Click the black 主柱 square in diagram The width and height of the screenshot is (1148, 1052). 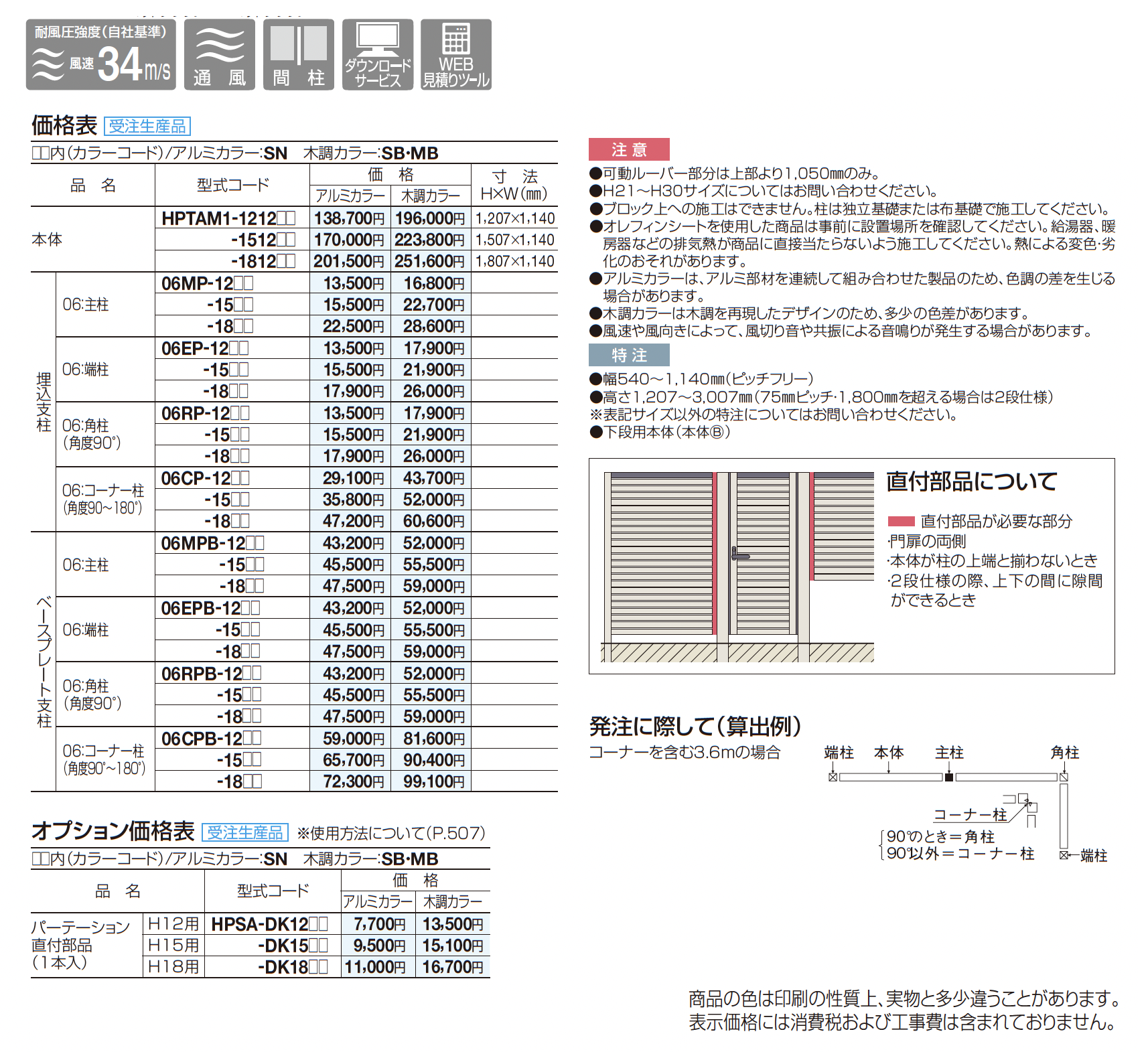coord(948,777)
